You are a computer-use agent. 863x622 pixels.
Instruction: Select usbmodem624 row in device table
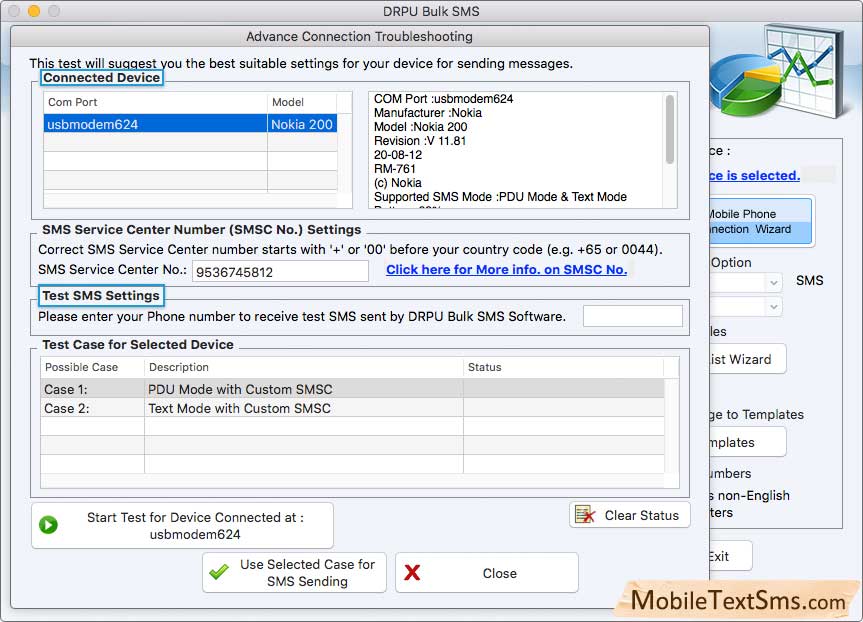click(190, 124)
